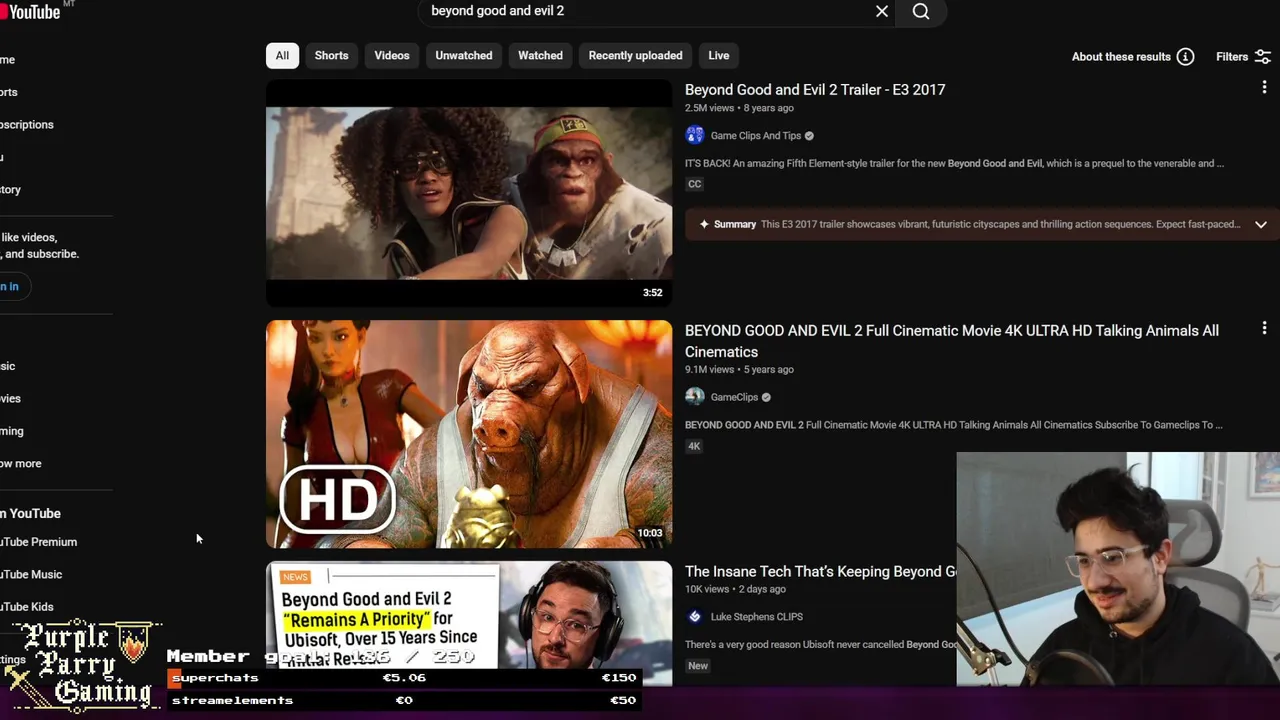
Task: Open the 'Full Cinematic Movie 4K ULTRA HD' title
Action: [x=952, y=341]
